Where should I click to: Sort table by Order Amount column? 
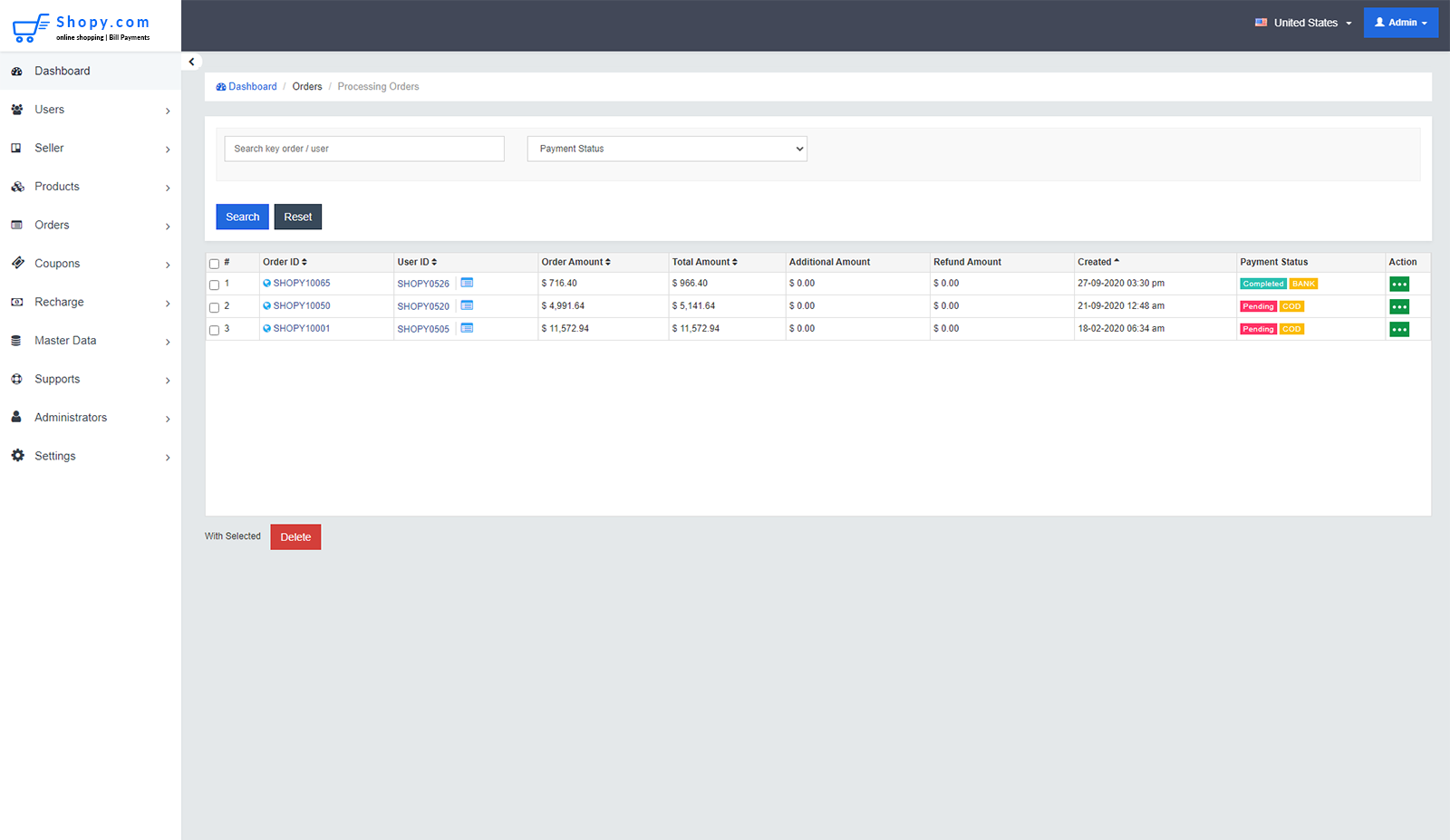[x=575, y=262]
